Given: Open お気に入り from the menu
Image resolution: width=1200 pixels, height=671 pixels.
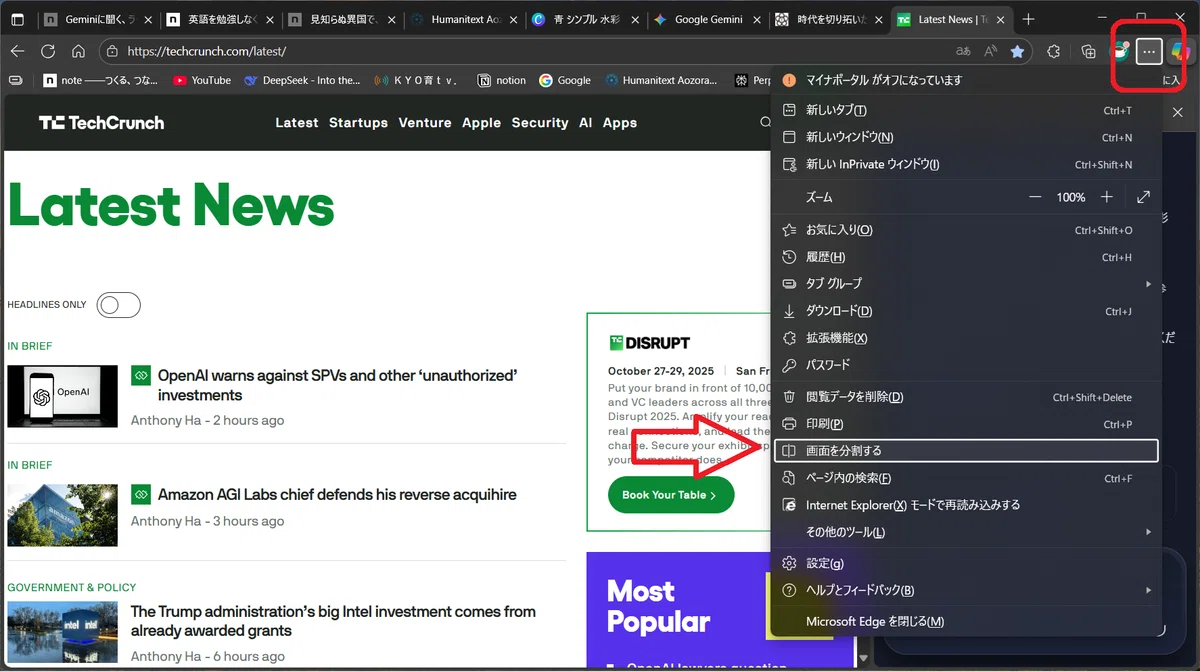Looking at the screenshot, I should pyautogui.click(x=966, y=230).
